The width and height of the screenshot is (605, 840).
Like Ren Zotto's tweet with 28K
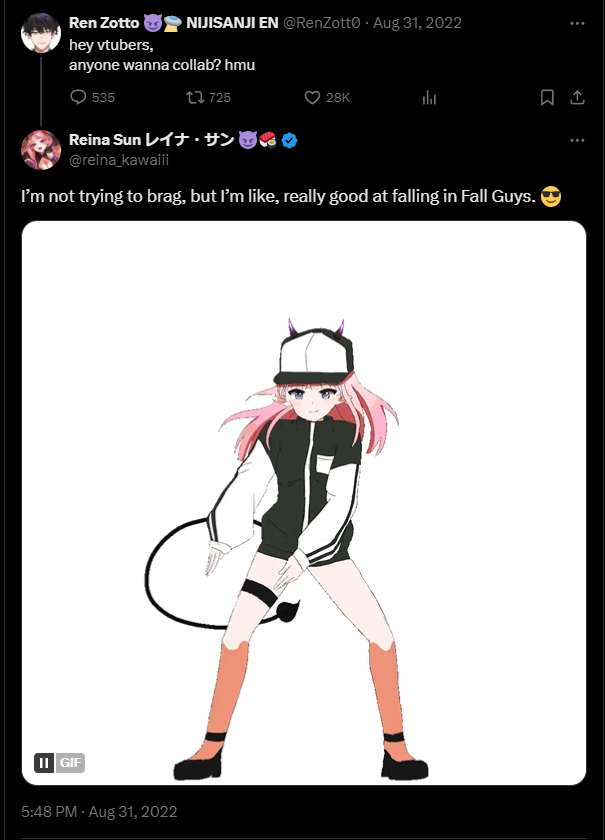(x=312, y=97)
